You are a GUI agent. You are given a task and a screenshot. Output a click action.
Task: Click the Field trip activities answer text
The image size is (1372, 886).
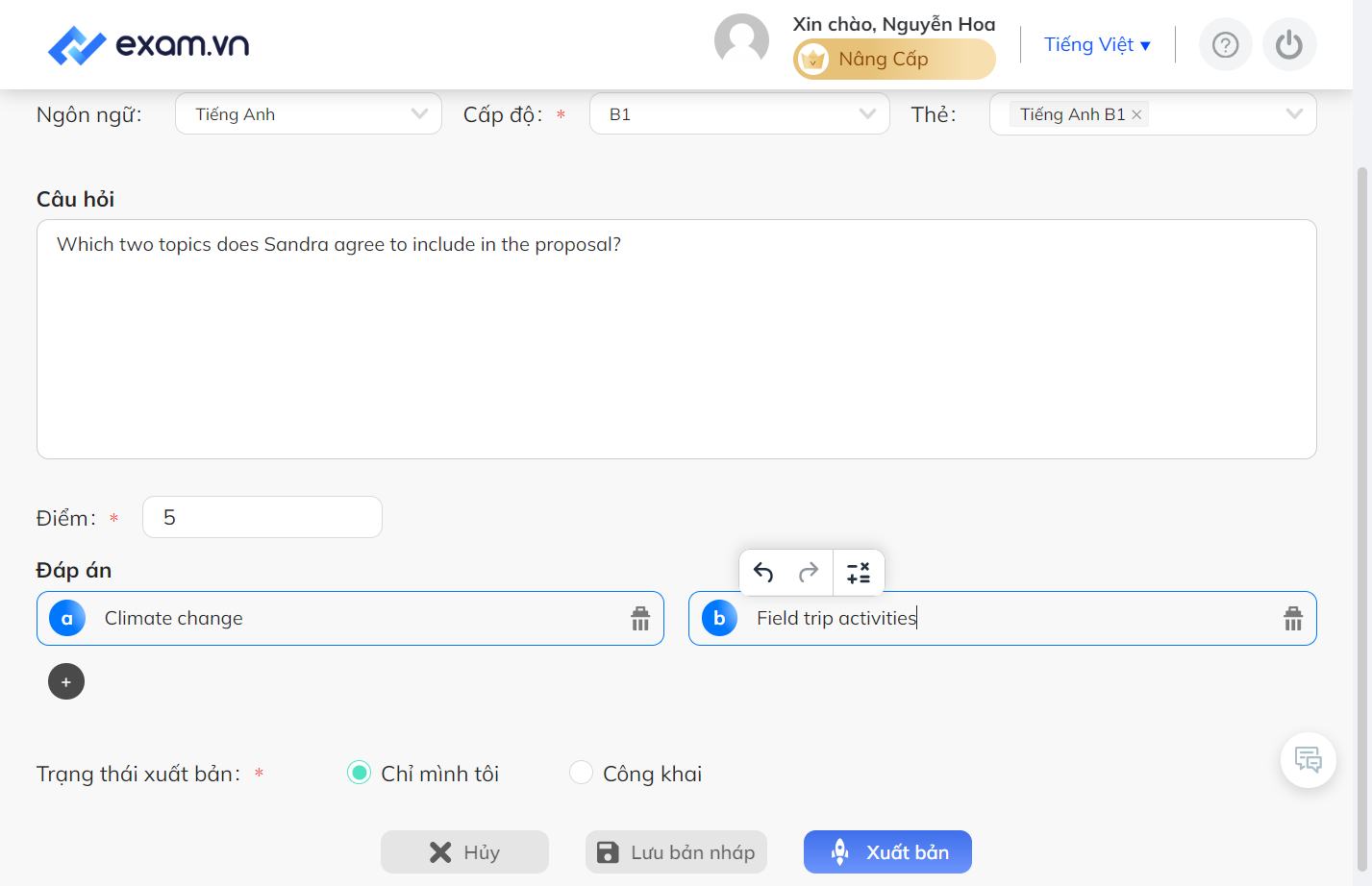pyautogui.click(x=836, y=618)
